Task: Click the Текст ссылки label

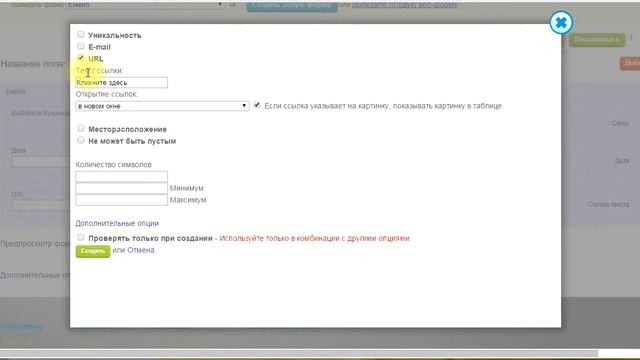Action: 98,71
